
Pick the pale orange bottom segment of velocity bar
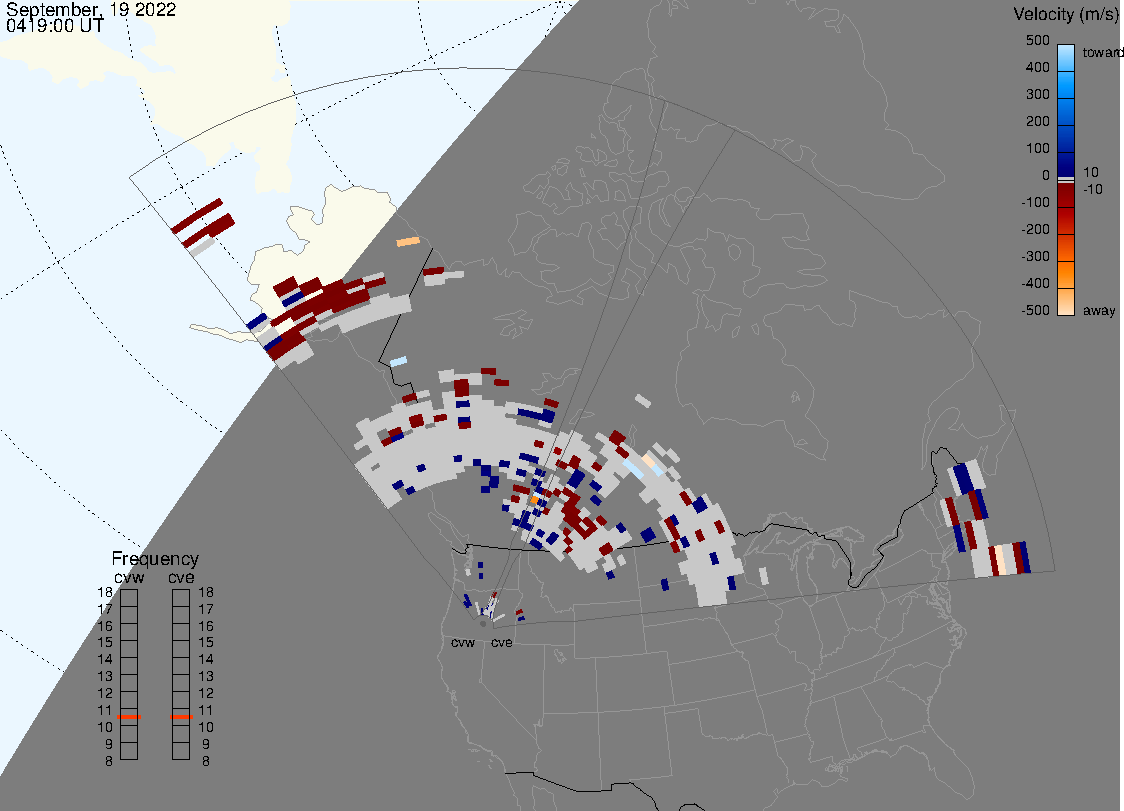(x=1066, y=302)
